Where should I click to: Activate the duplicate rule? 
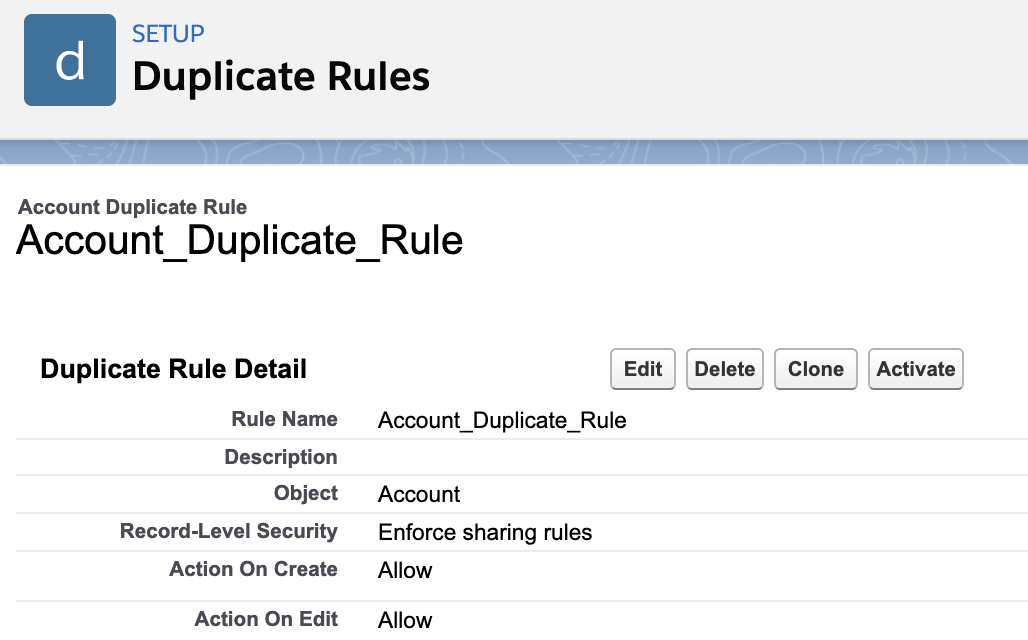pos(915,369)
